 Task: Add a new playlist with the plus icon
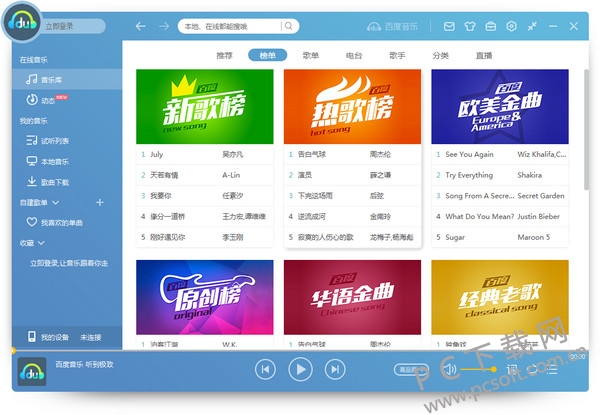tap(100, 202)
